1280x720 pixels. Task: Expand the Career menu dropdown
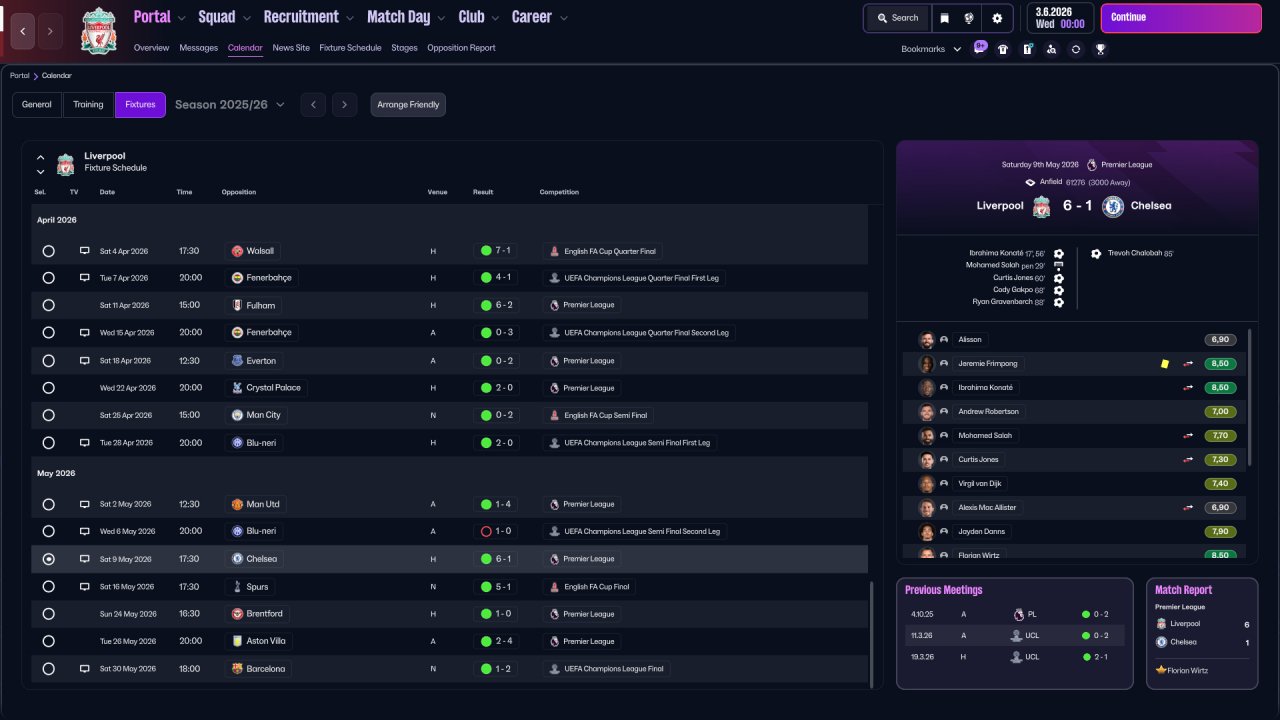pos(564,18)
